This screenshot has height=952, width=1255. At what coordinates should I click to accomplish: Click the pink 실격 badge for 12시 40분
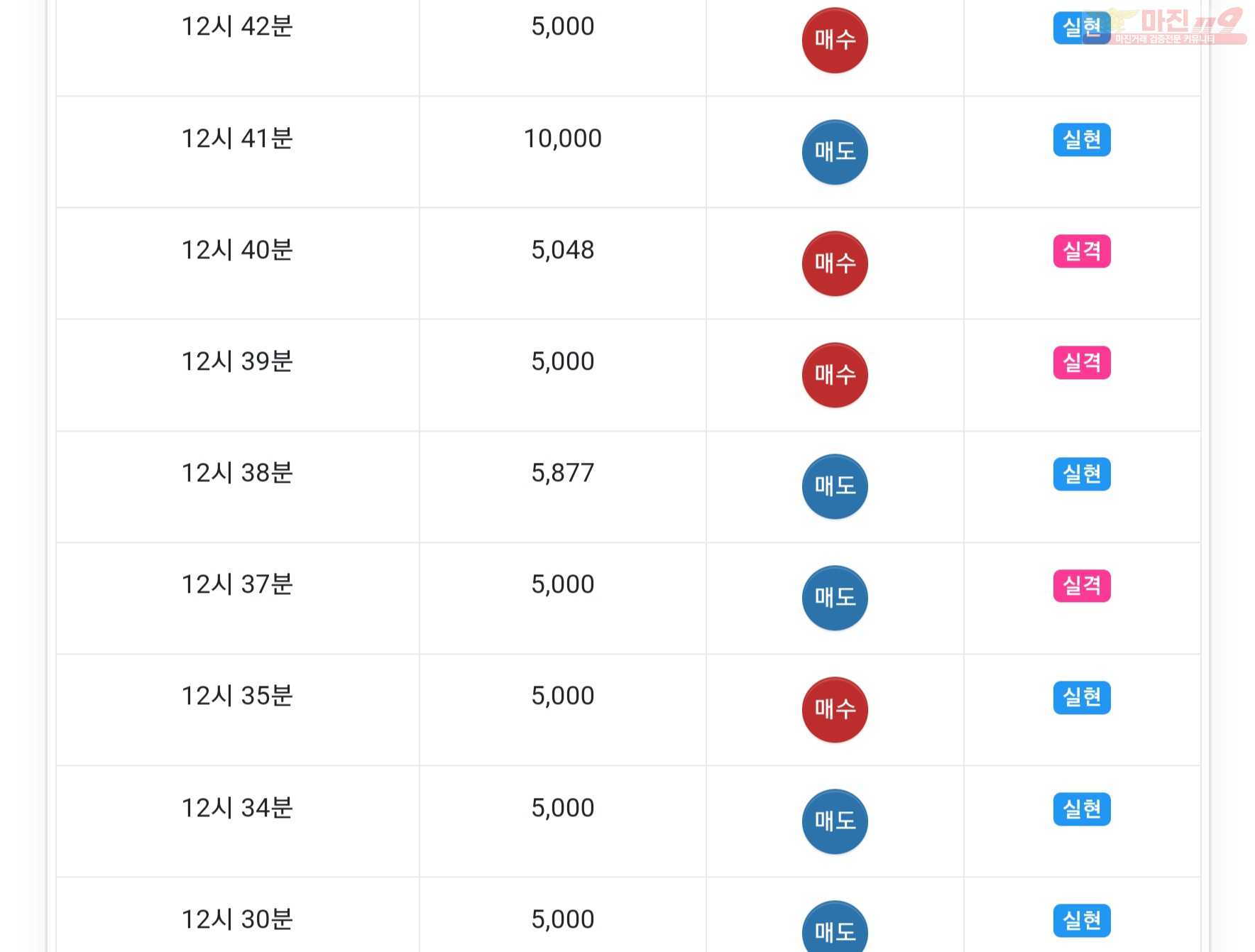tap(1082, 251)
